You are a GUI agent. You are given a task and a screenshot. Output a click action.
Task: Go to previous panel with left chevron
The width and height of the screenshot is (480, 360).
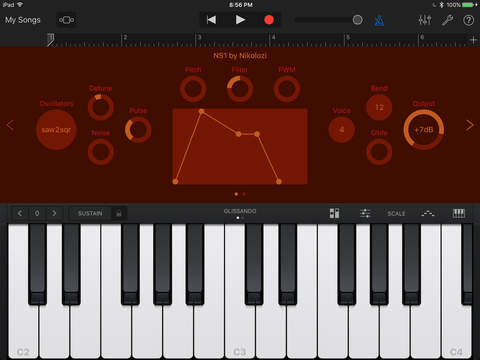tap(10, 125)
